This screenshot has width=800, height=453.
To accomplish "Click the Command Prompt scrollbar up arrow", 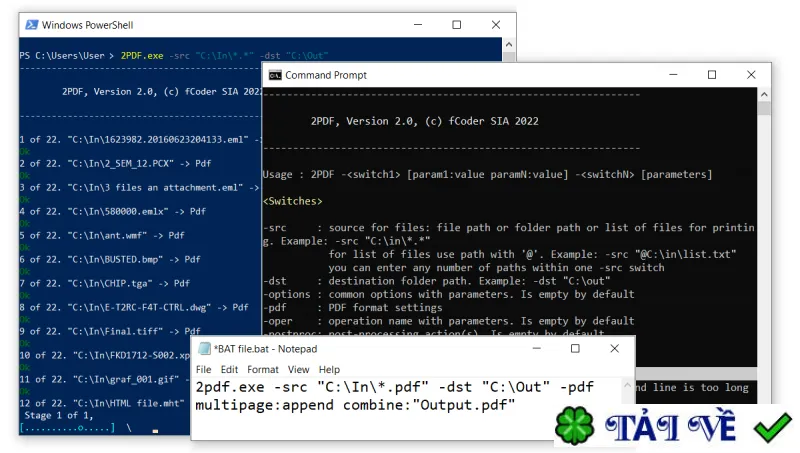I will point(764,94).
